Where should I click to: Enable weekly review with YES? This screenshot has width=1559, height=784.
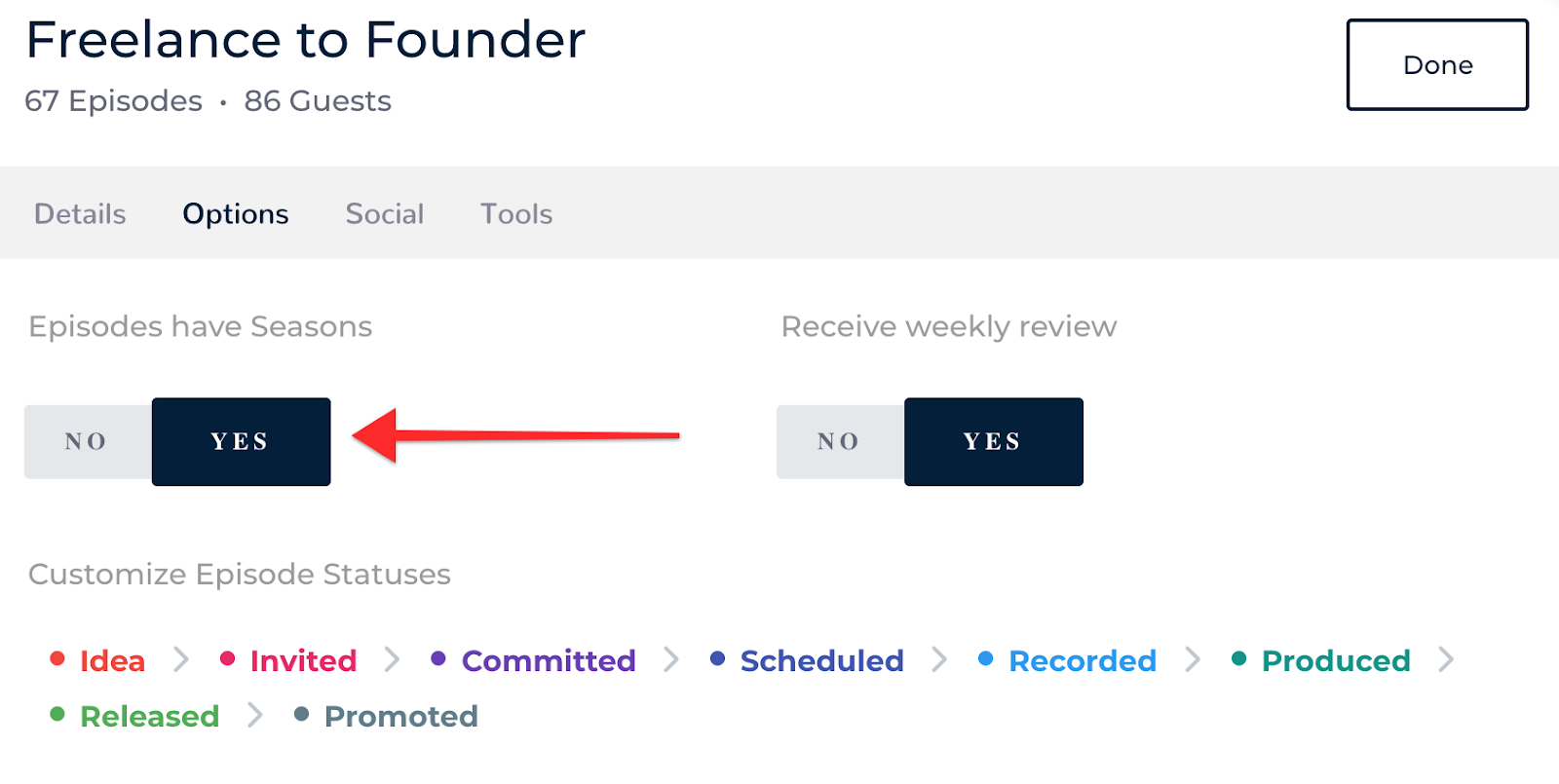tap(993, 442)
